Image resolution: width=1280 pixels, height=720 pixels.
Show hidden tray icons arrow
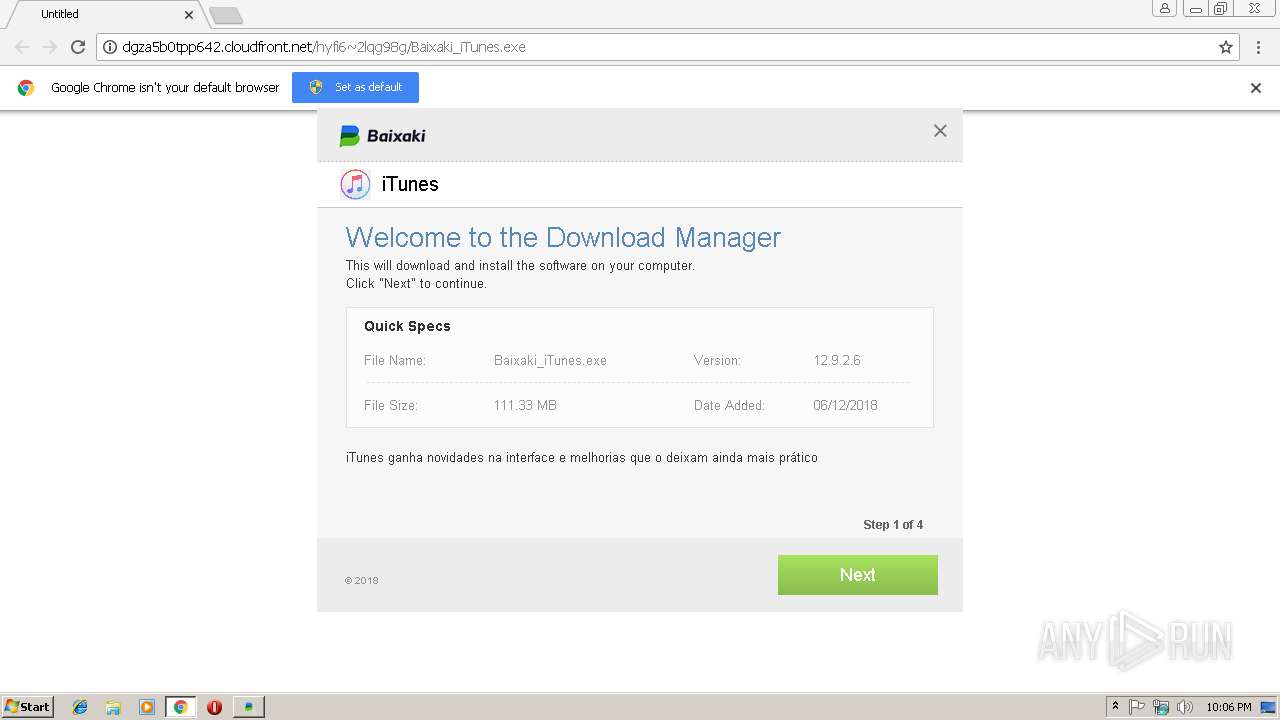1116,707
